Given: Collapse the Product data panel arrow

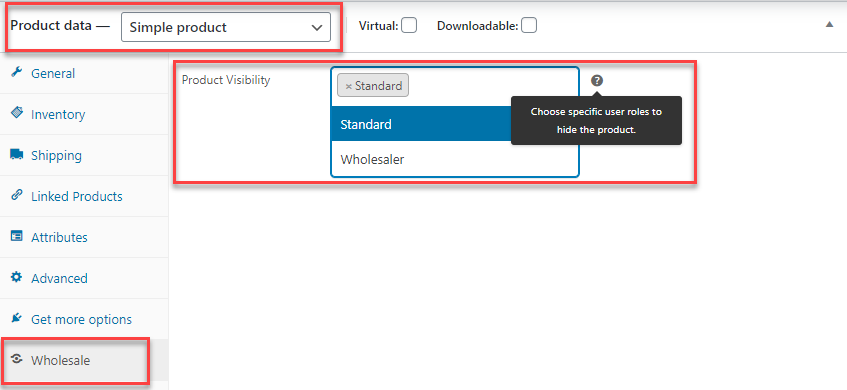Looking at the screenshot, I should [x=829, y=24].
